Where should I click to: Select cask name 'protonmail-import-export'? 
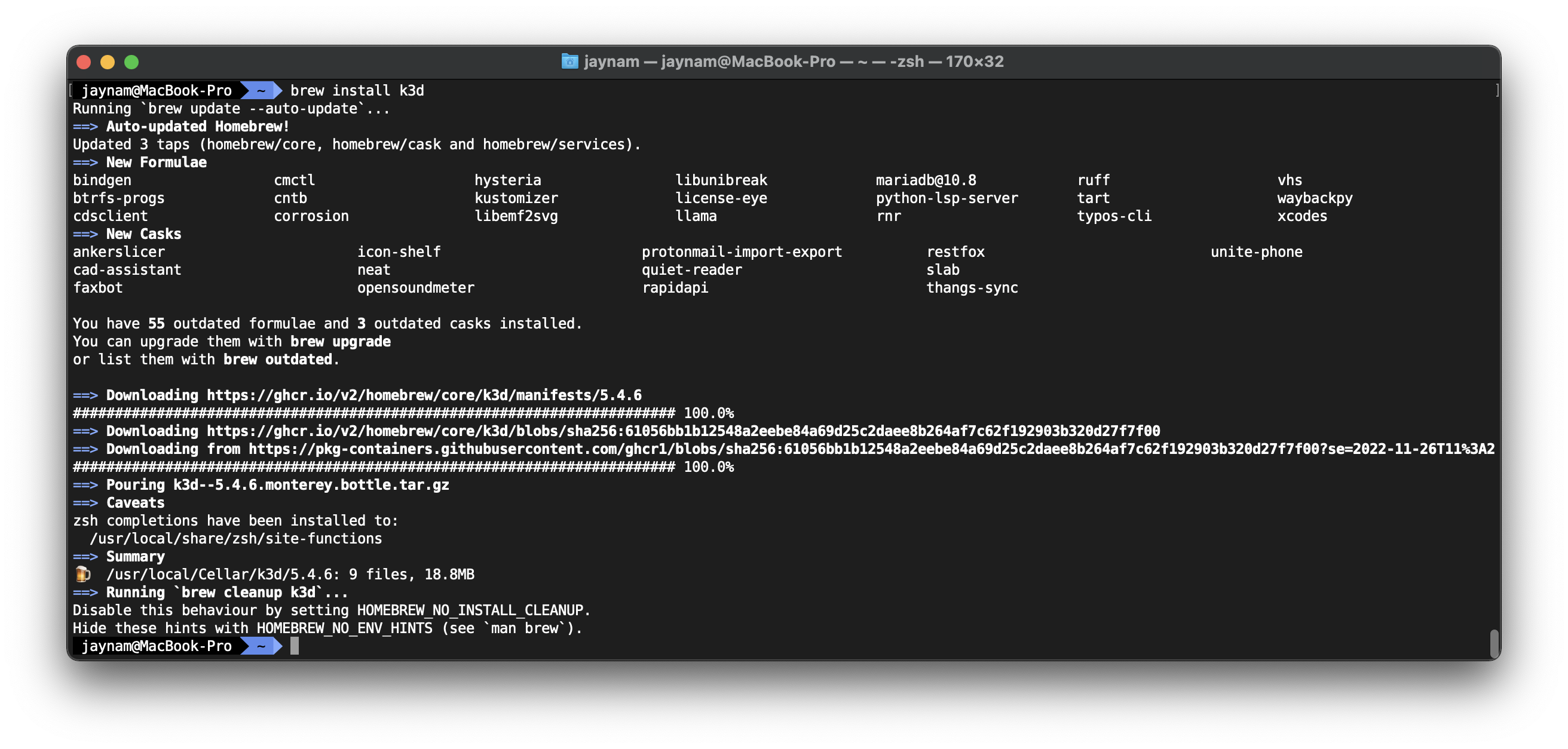coord(742,251)
